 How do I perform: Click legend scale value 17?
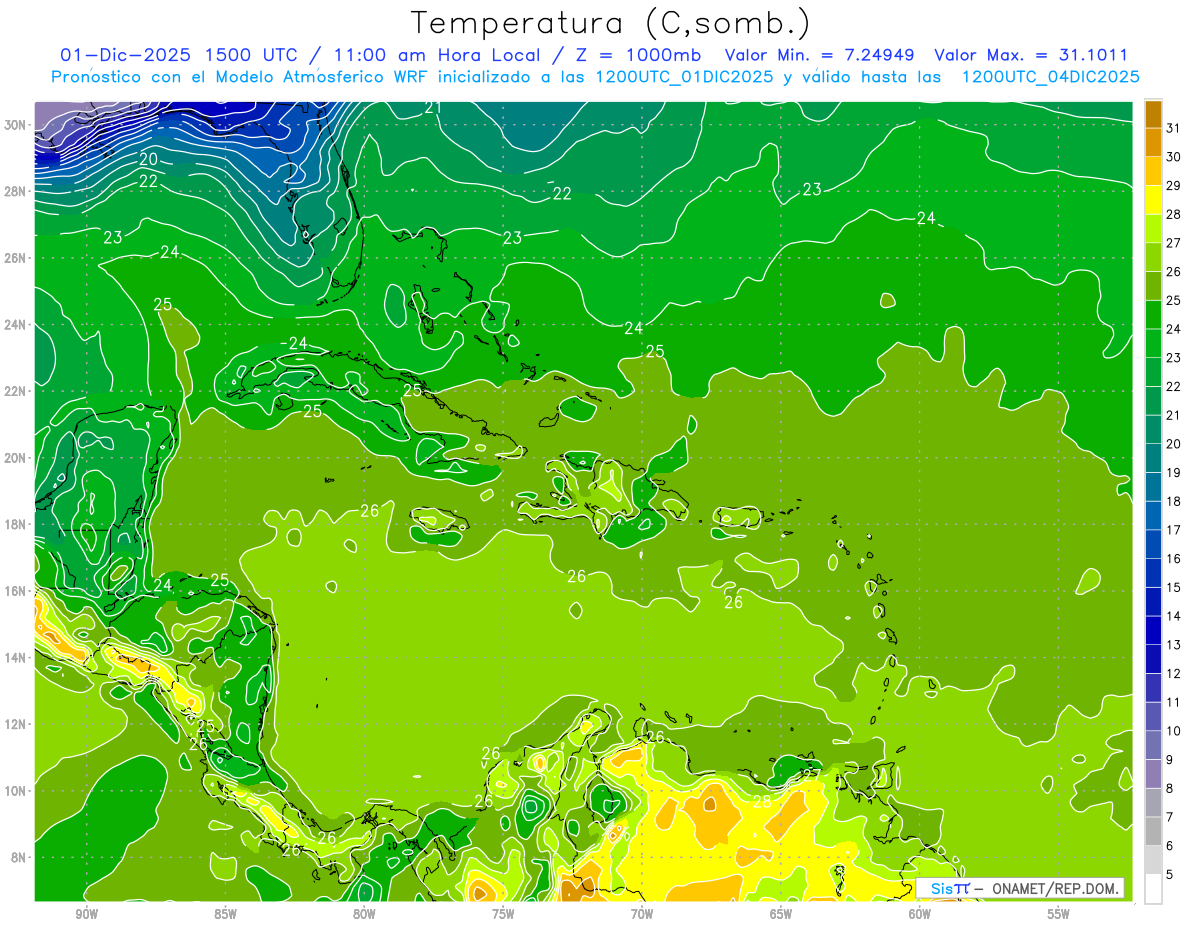coord(1174,530)
